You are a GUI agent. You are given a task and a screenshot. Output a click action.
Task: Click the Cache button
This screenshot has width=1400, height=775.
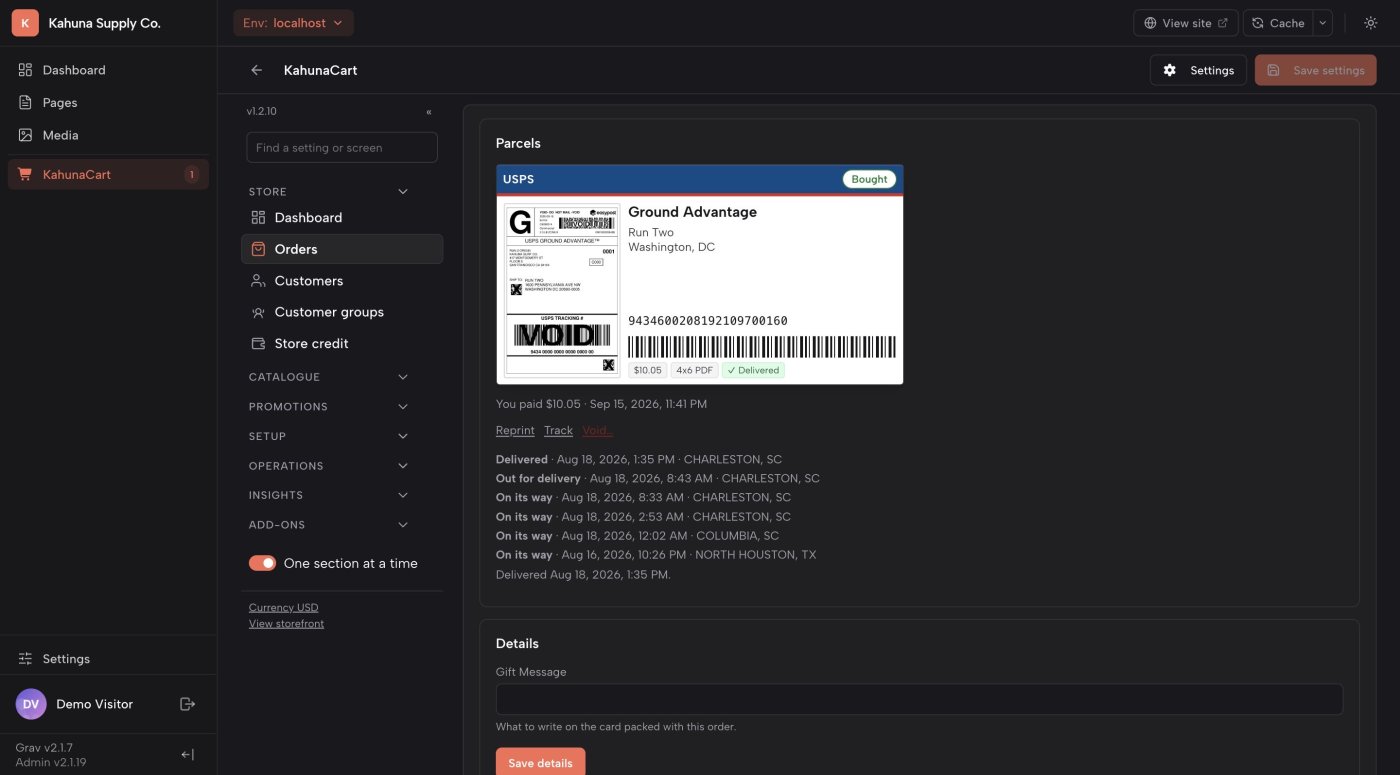pyautogui.click(x=1278, y=23)
